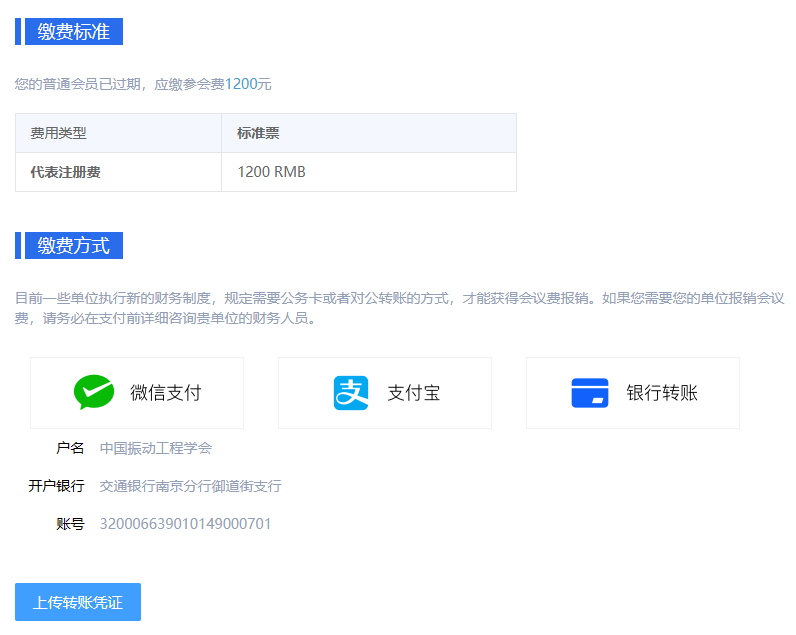Click the bank name 交通银行南京分行御道街支行
Image resolution: width=796 pixels, height=635 pixels.
(190, 486)
